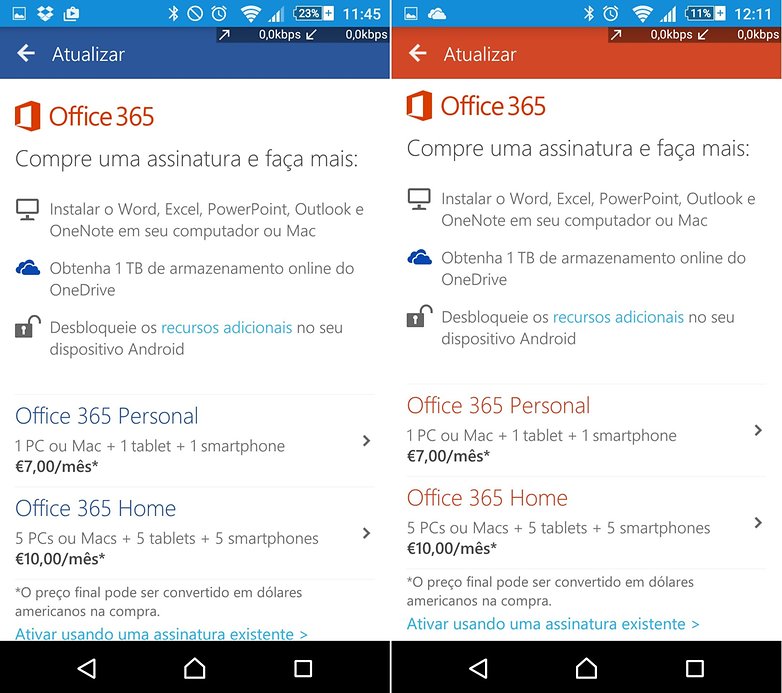
Task: Open orange Office 365 Home plan title
Action: 487,498
